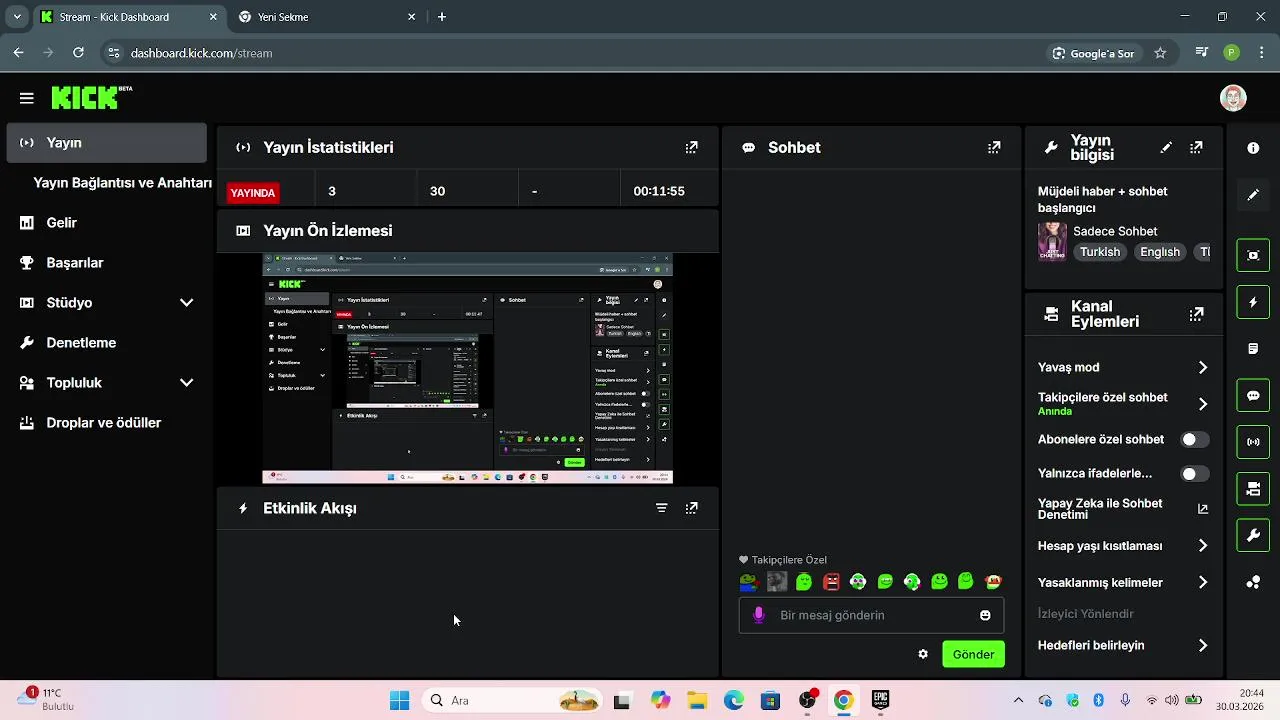Insert the Pepe frog with rose emote
This screenshot has height=720, width=1280.
pos(749,581)
